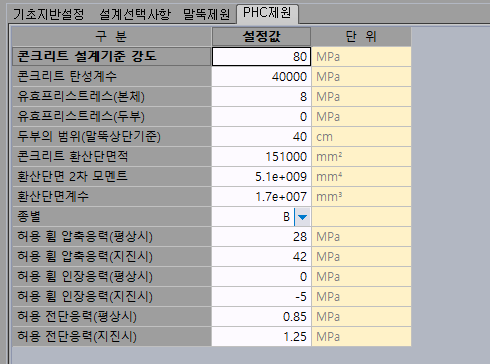Edit 유효프리스트레스(두부) value 0
This screenshot has height=364, width=490.
point(261,117)
